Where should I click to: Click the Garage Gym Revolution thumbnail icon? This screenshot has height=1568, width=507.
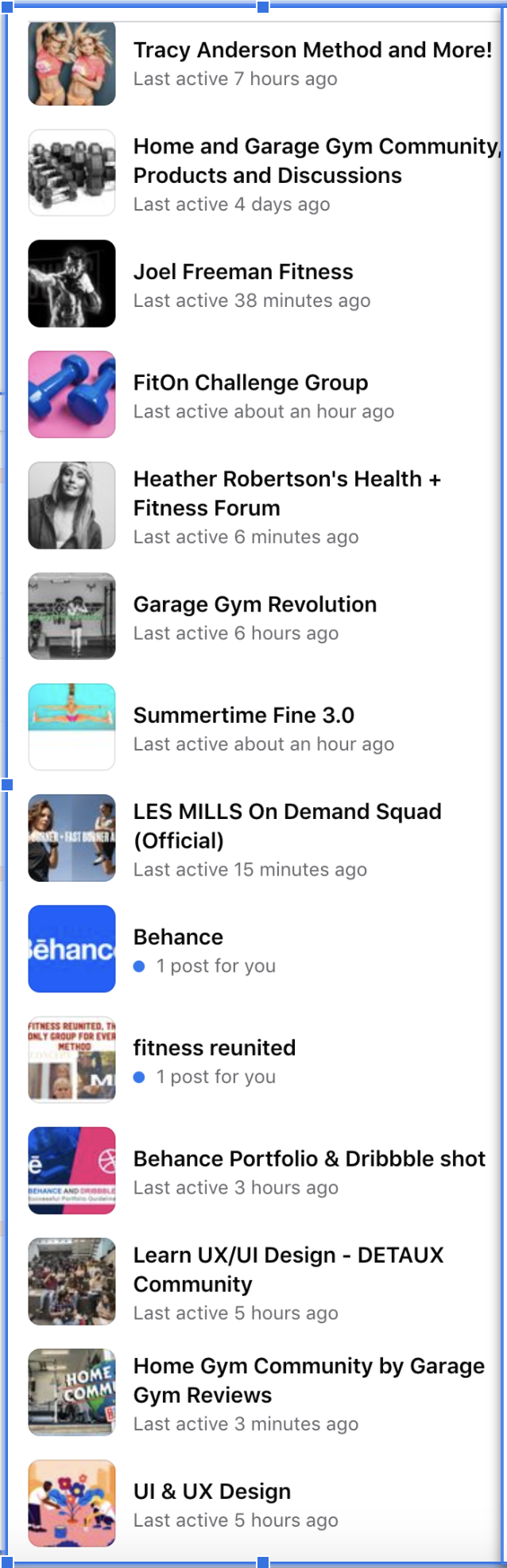(x=72, y=615)
